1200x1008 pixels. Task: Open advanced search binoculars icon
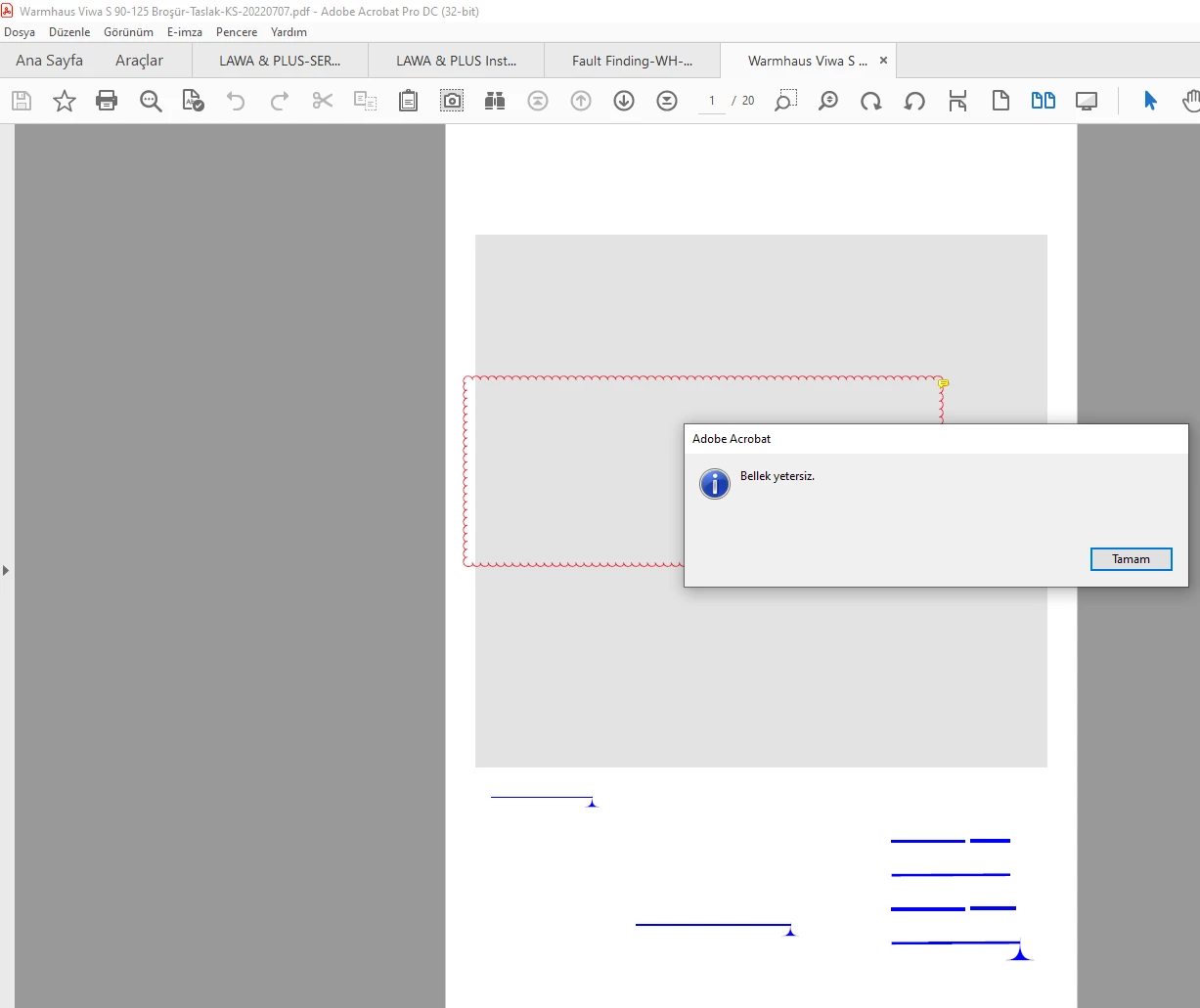click(x=495, y=101)
